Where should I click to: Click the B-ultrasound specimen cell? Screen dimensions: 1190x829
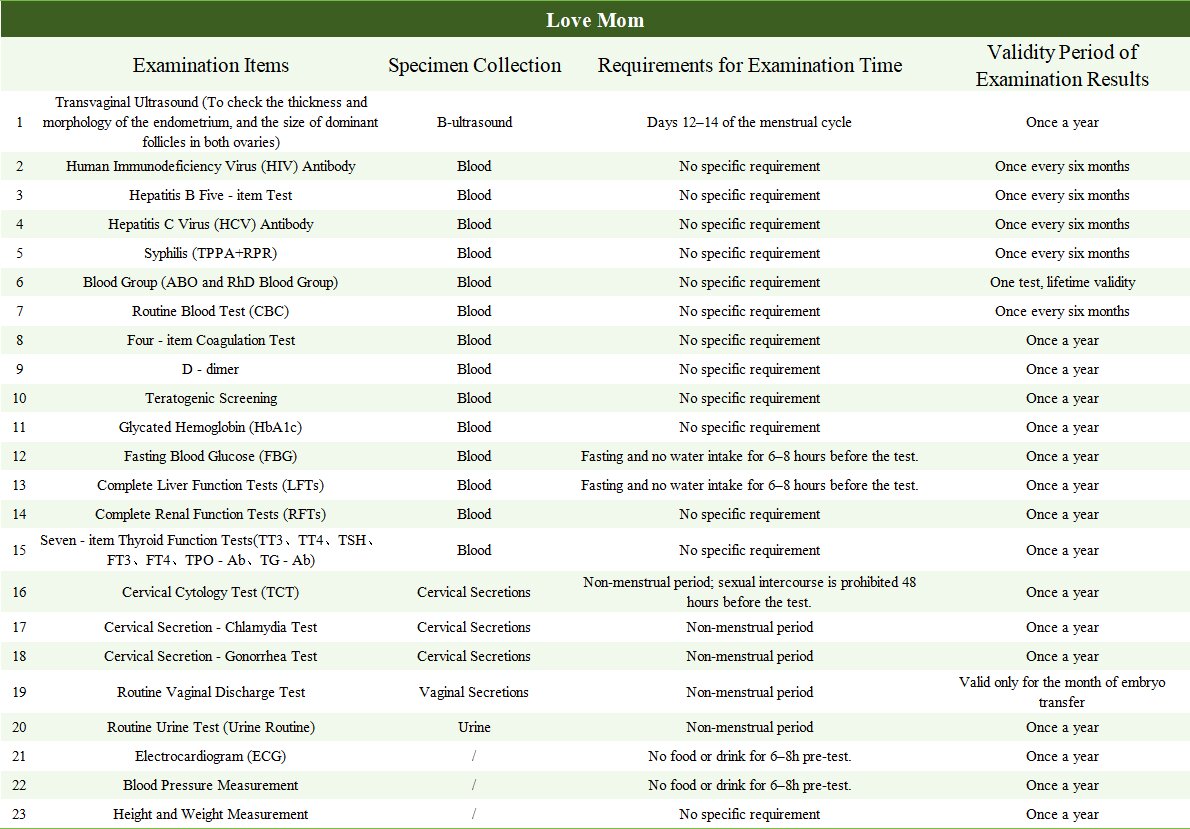click(x=474, y=122)
